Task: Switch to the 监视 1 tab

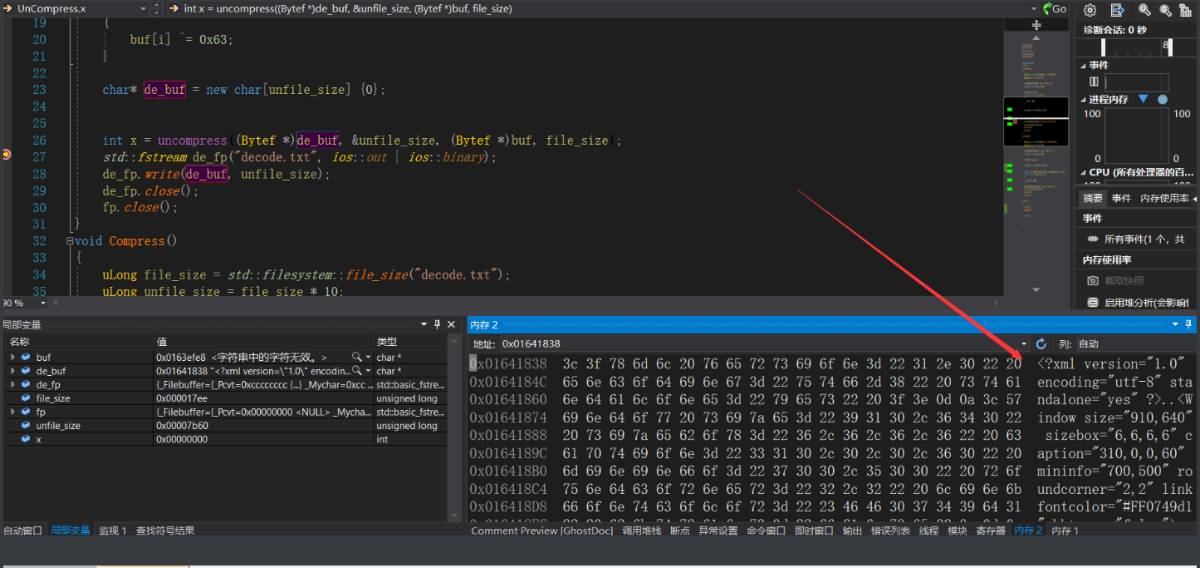Action: click(112, 530)
